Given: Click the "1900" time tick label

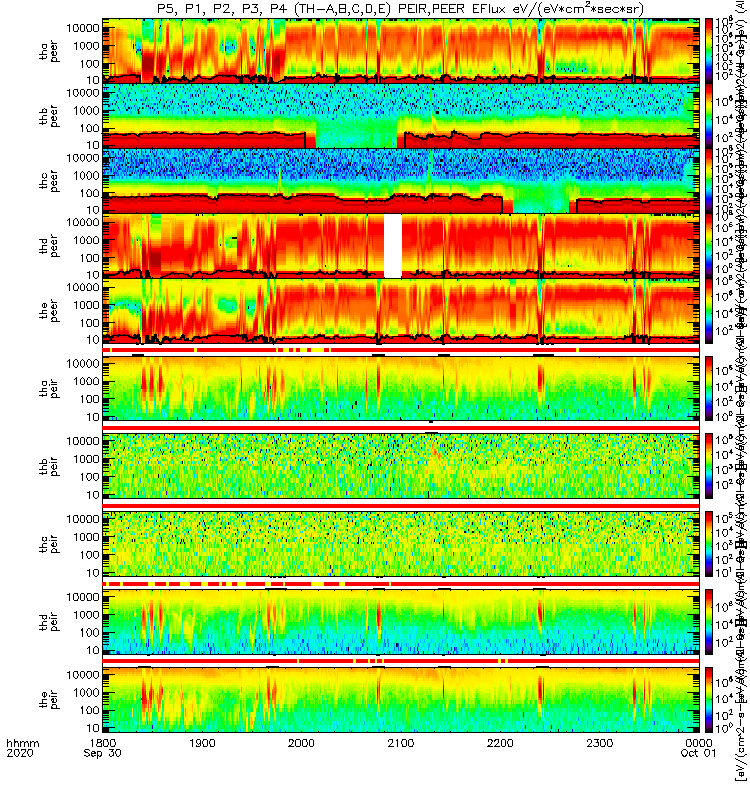Looking at the screenshot, I should [x=202, y=743].
